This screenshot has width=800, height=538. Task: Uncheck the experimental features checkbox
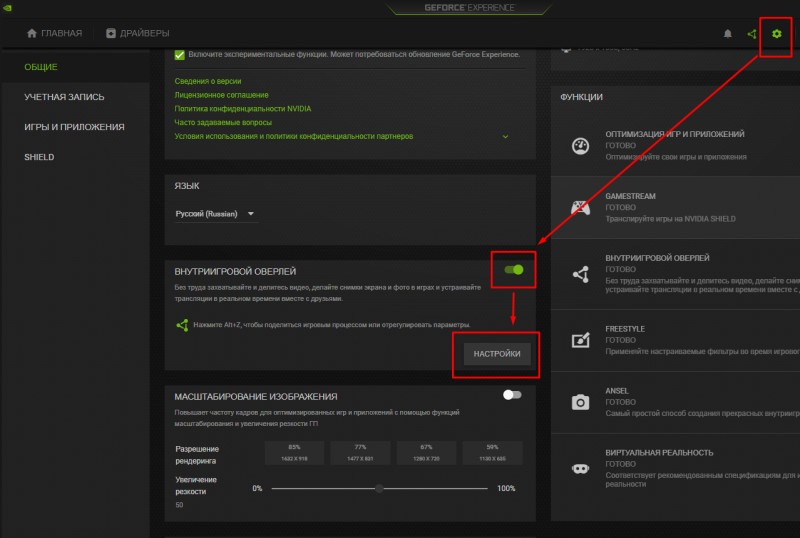point(180,55)
